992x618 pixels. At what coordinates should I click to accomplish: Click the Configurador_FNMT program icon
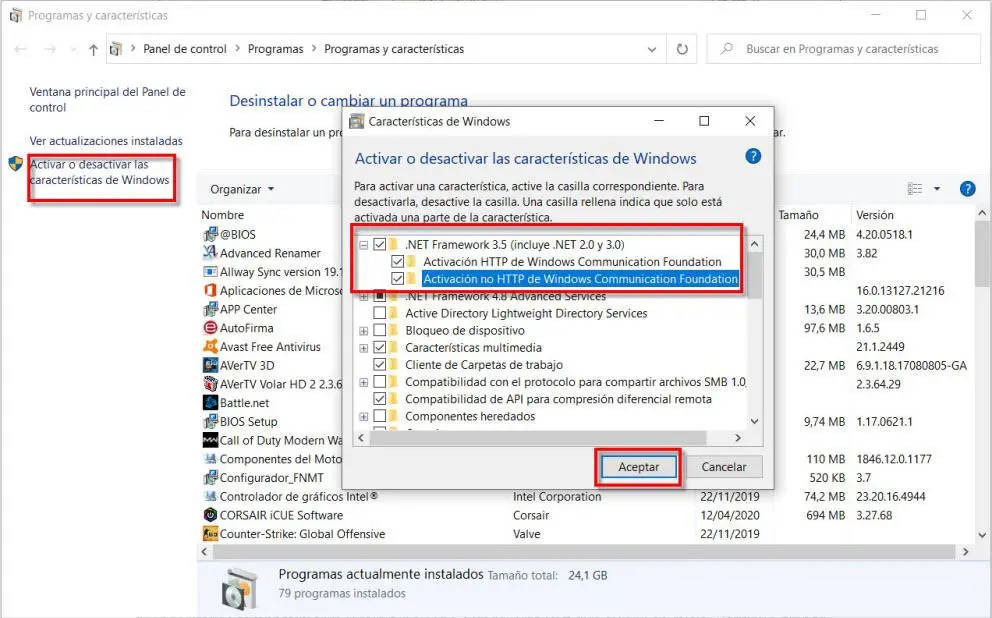[210, 478]
